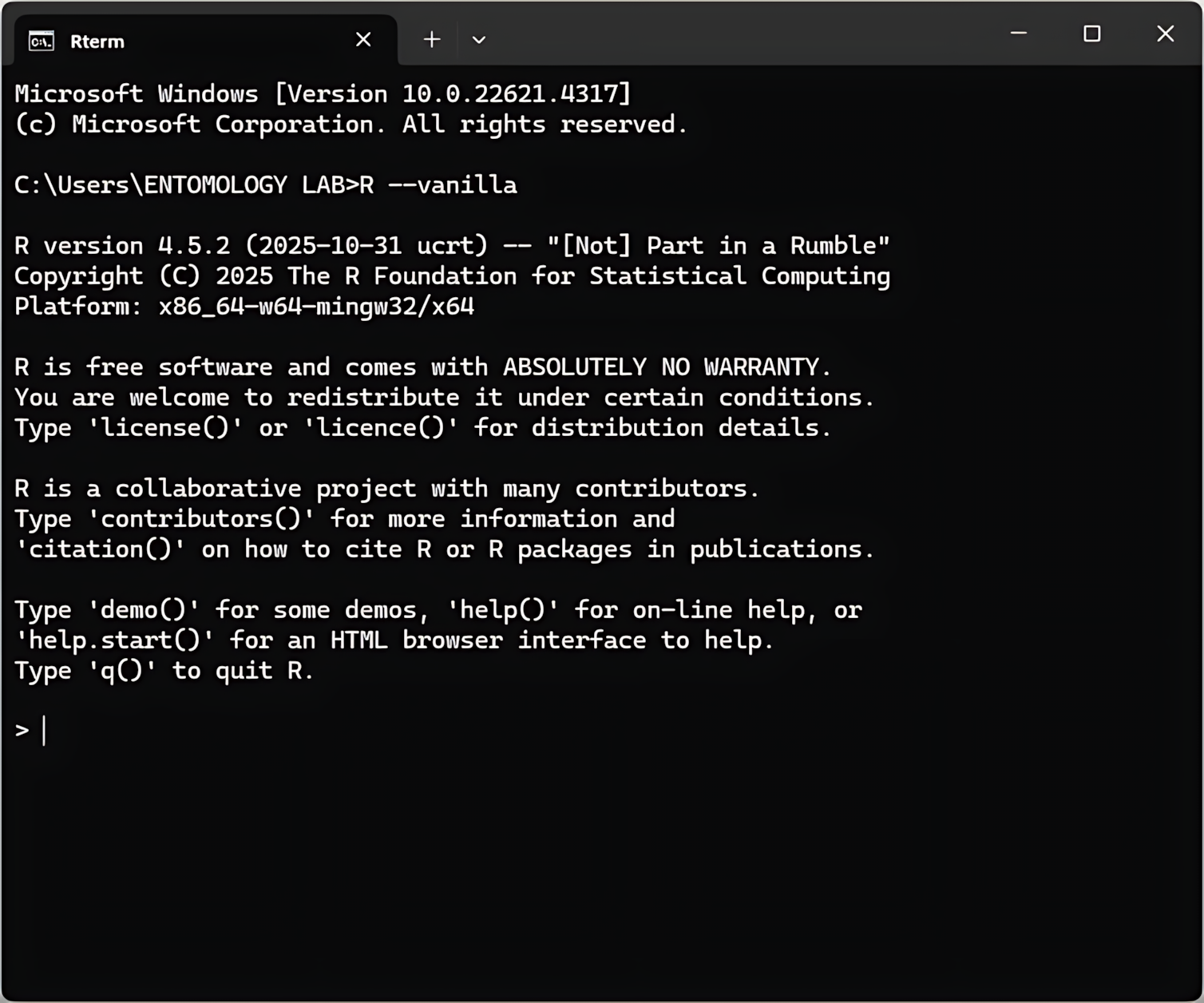The height and width of the screenshot is (1003, 1204).
Task: Maximize the terminal window
Action: [x=1091, y=34]
